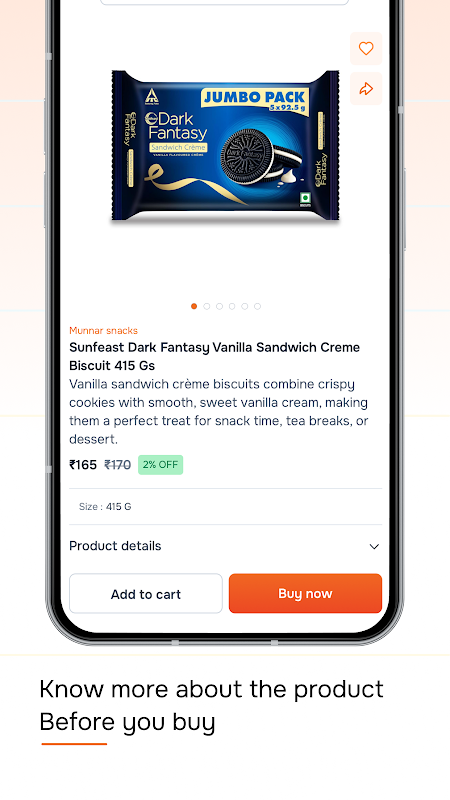Open the Munnar snacks seller link
Image resolution: width=450 pixels, height=800 pixels.
point(104,331)
